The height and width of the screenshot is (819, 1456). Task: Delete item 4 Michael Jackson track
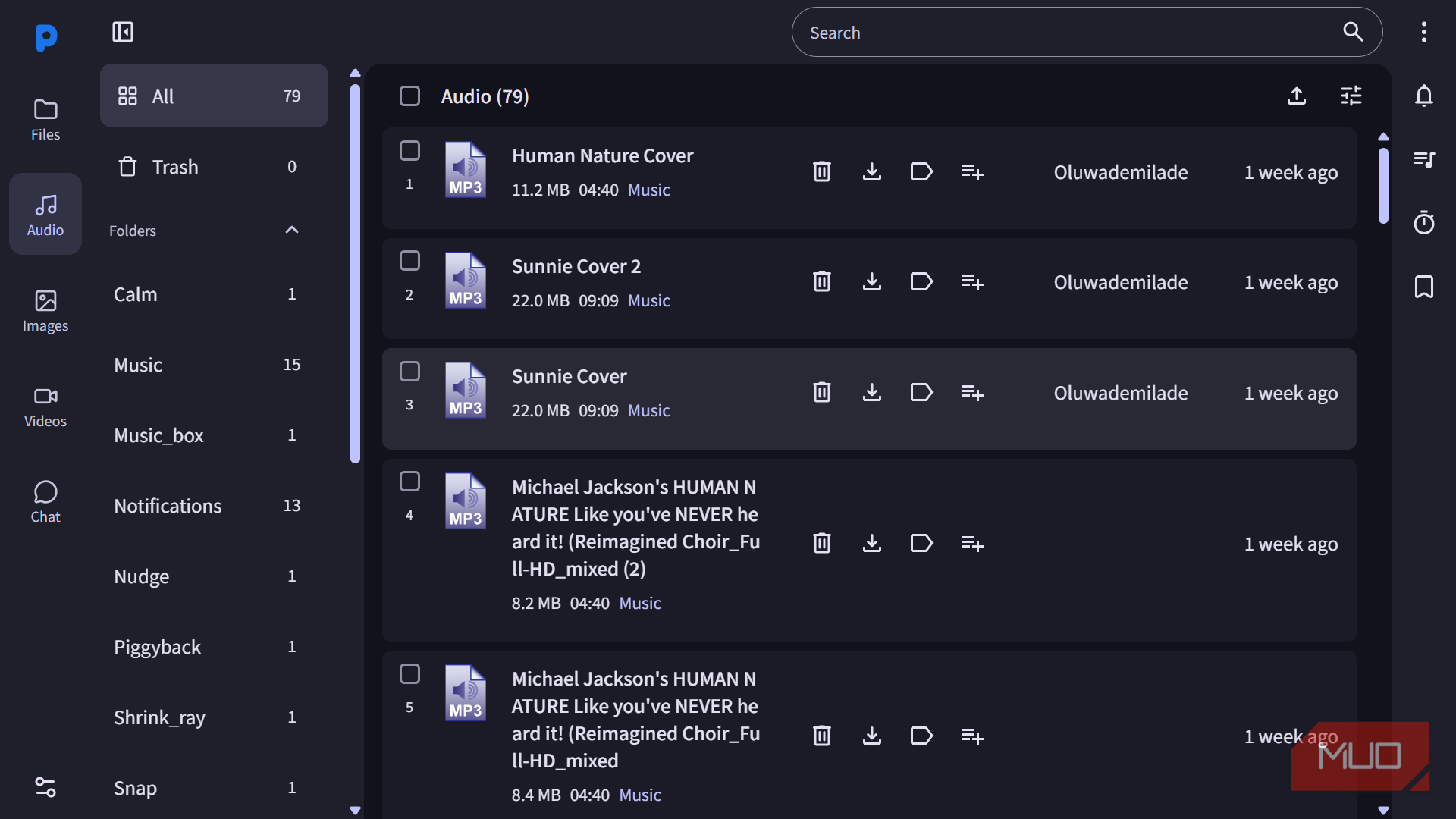[822, 543]
